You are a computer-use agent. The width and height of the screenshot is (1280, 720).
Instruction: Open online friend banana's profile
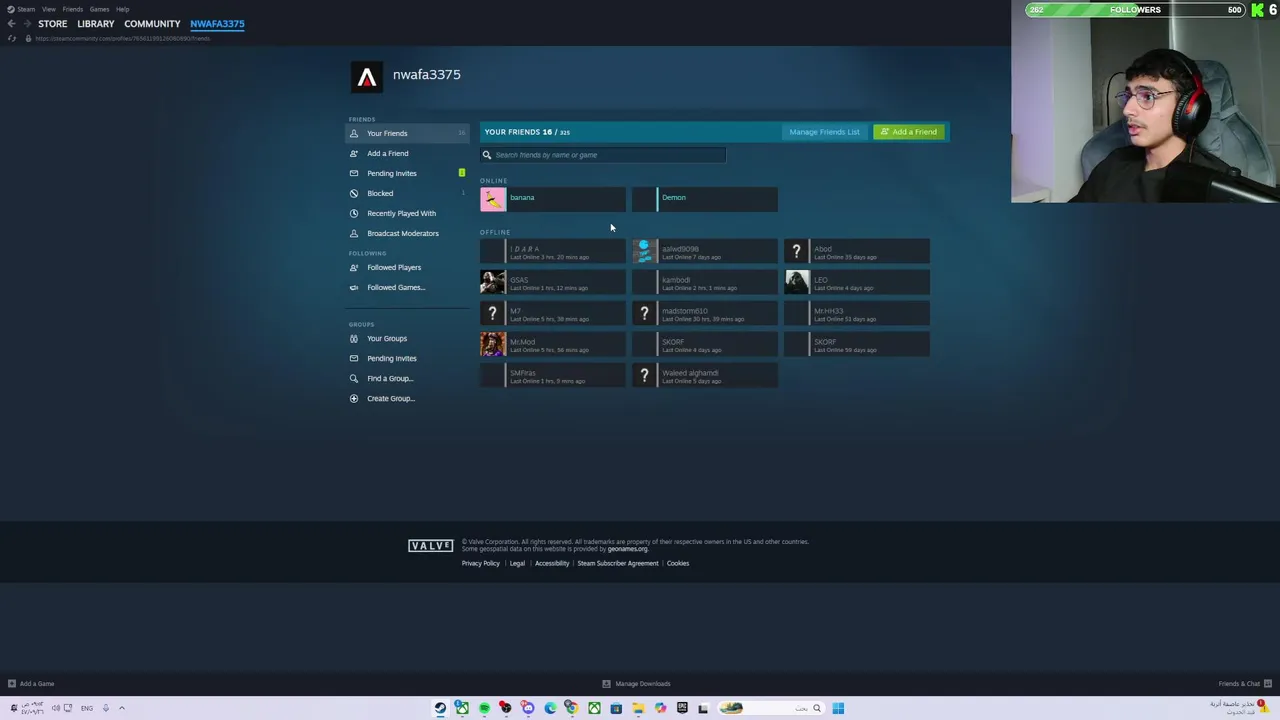coord(553,199)
